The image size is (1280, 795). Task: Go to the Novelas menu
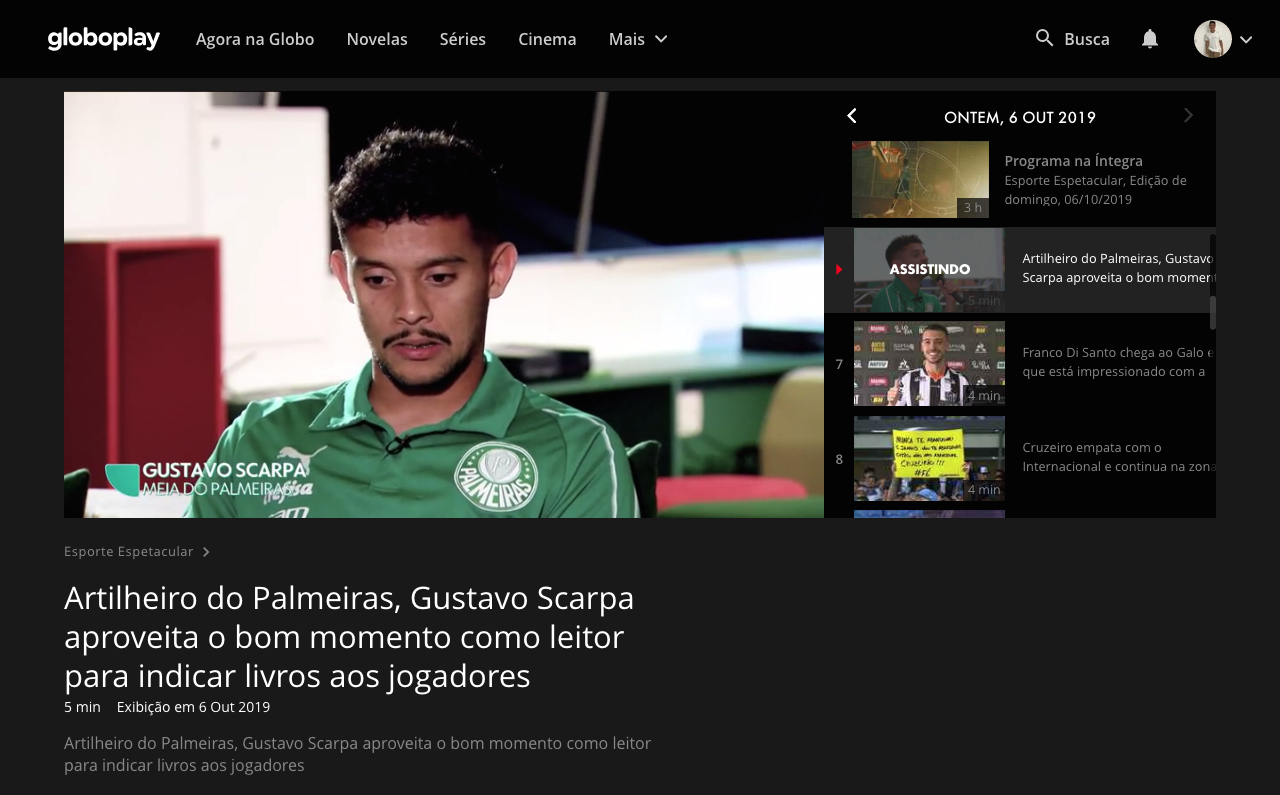(x=377, y=39)
